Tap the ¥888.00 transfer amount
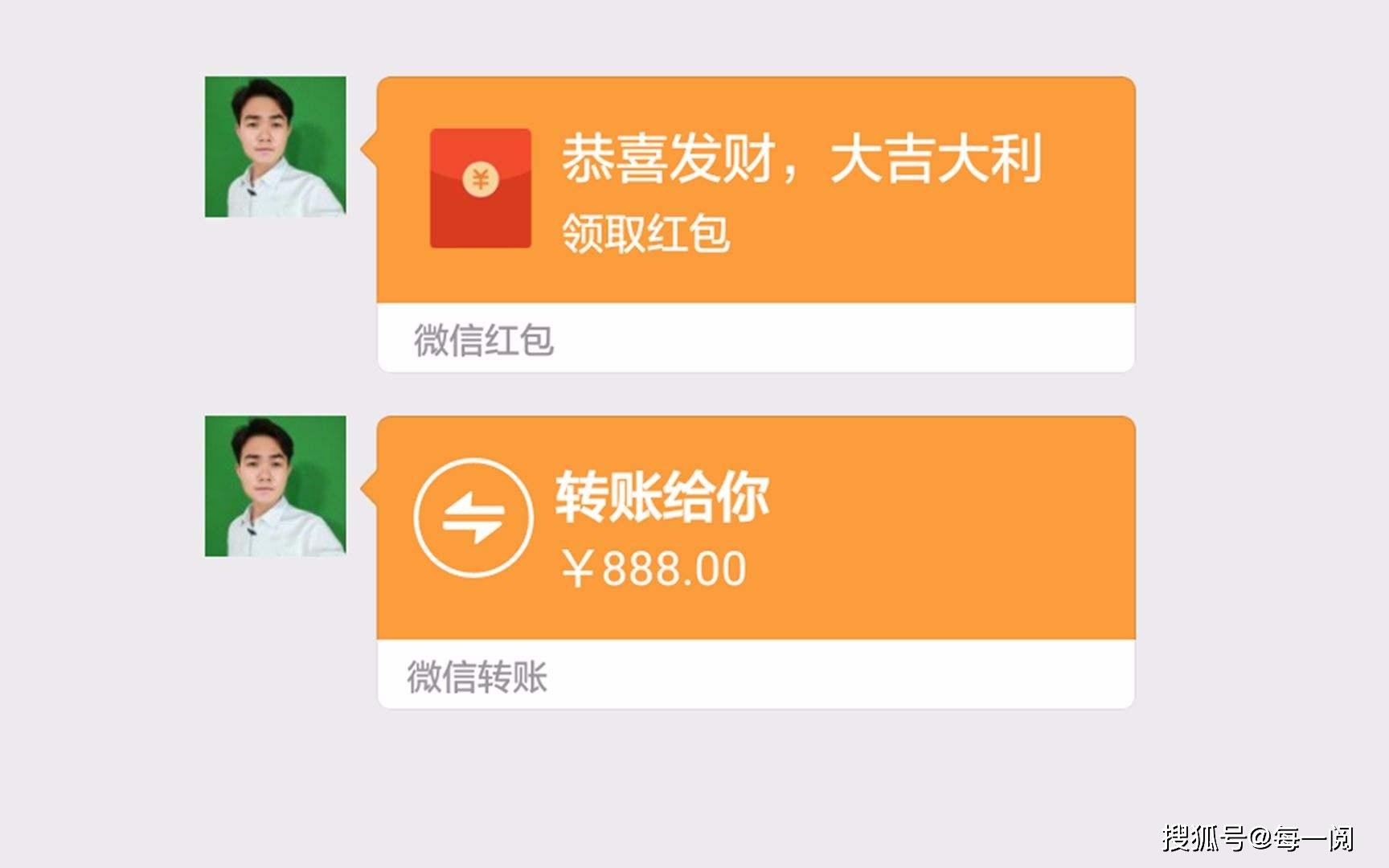Screen dimensions: 1389x868 654,568
